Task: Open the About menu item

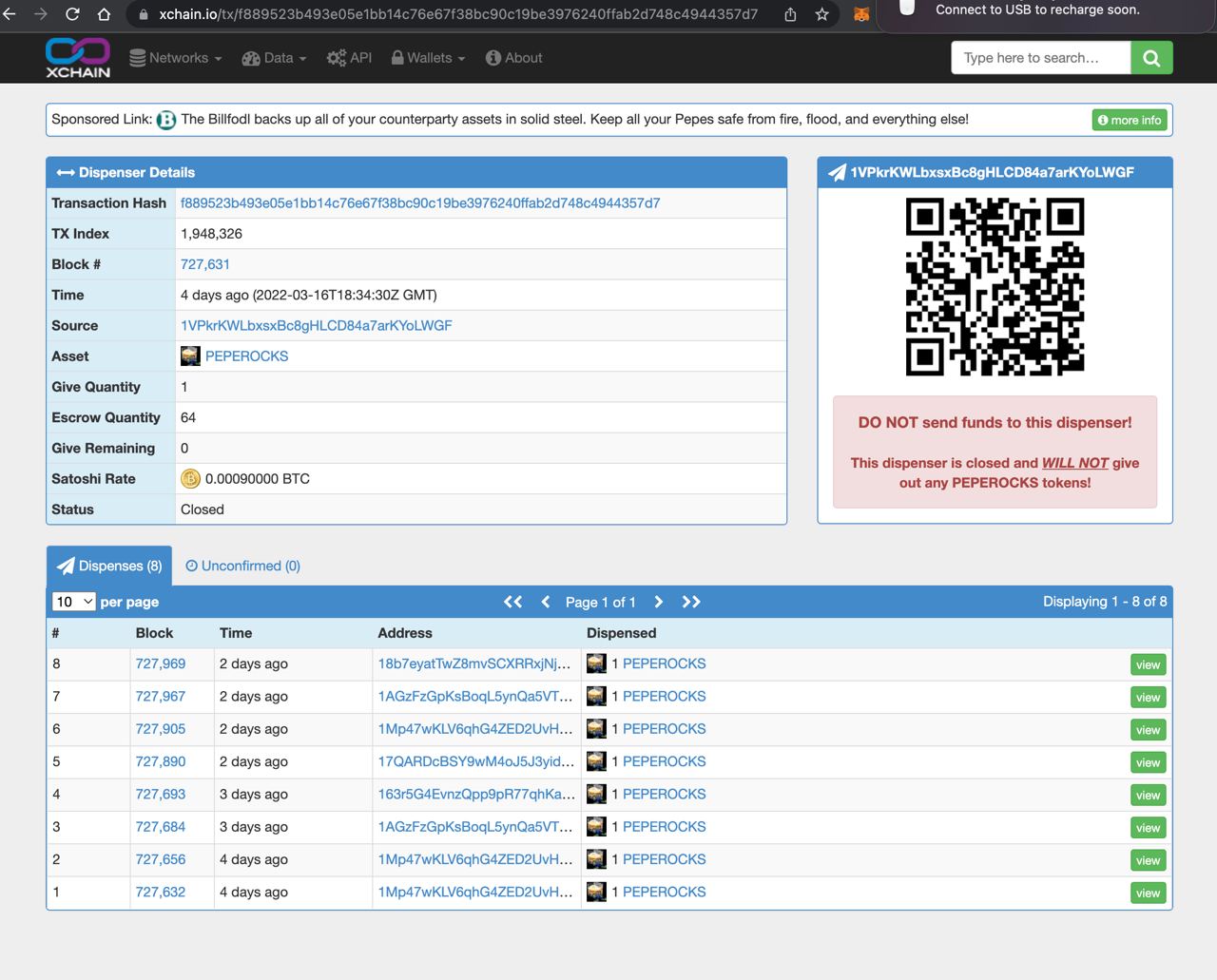Action: pyautogui.click(x=513, y=58)
